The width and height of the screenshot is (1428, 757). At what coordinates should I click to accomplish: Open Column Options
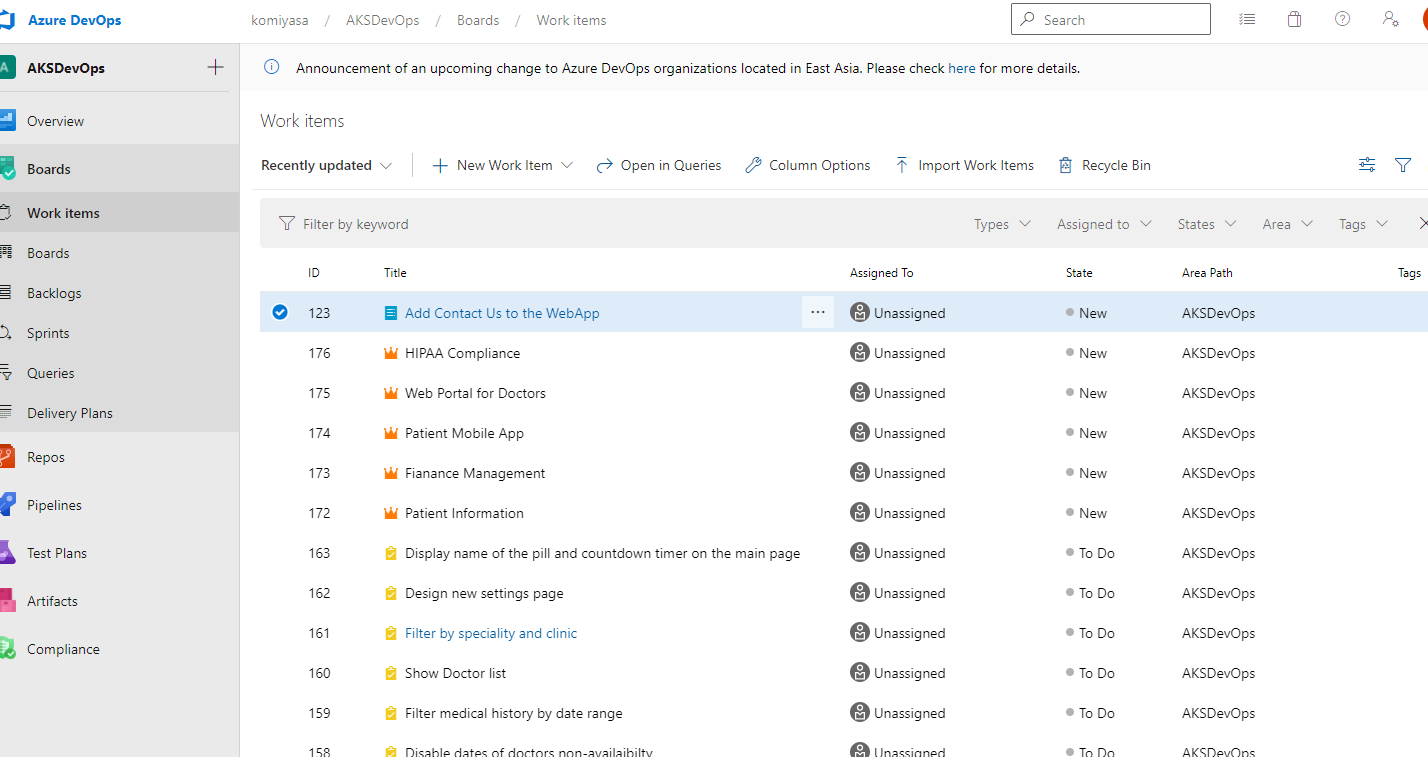(x=808, y=165)
